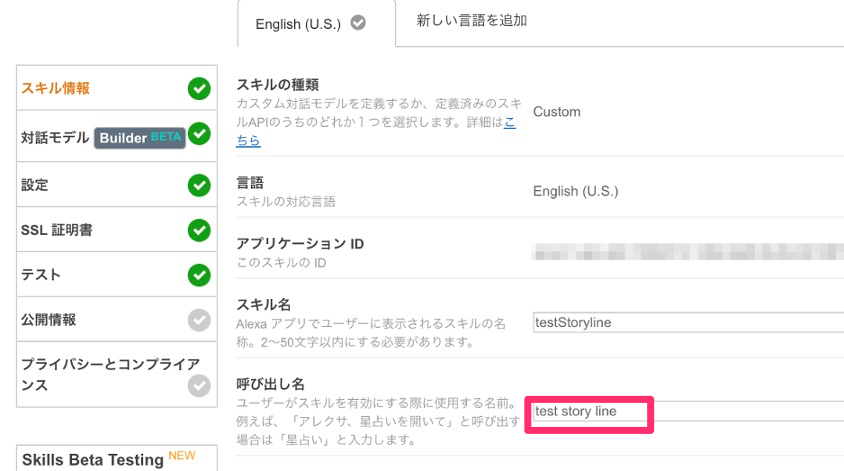Switch to the English (U.S.) language tab
Screen dimensions: 844x471
click(300, 23)
